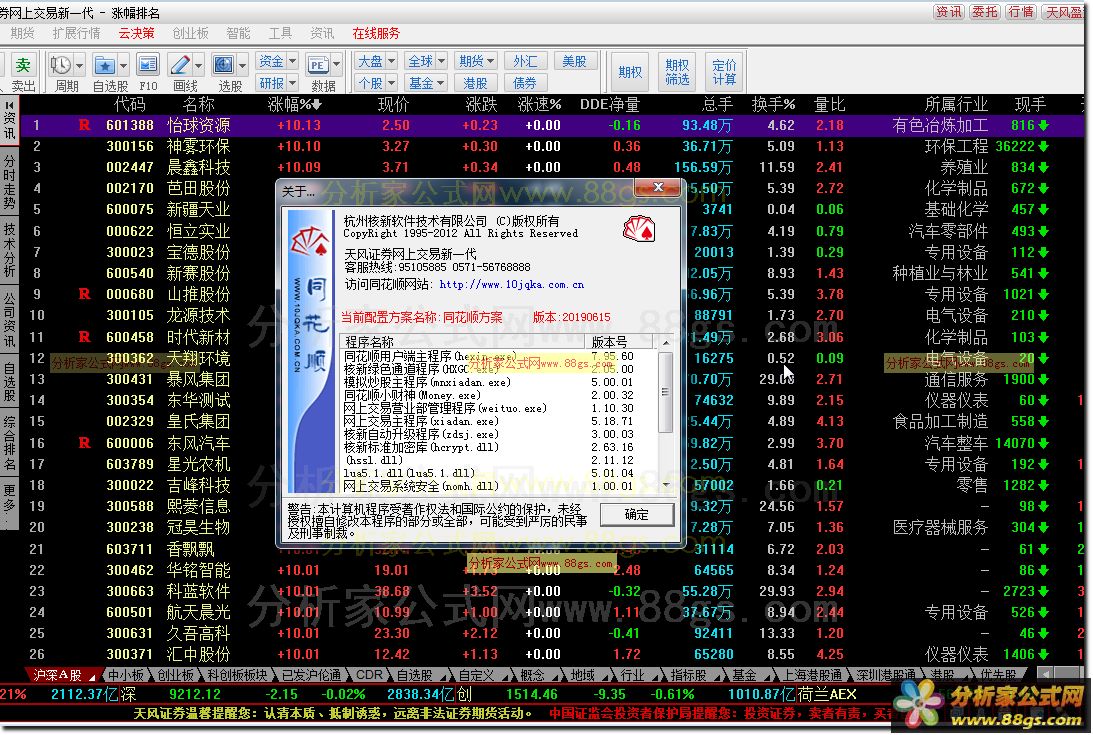Switch to the 指标股 bottom tab
The image size is (1093, 735).
click(x=688, y=675)
